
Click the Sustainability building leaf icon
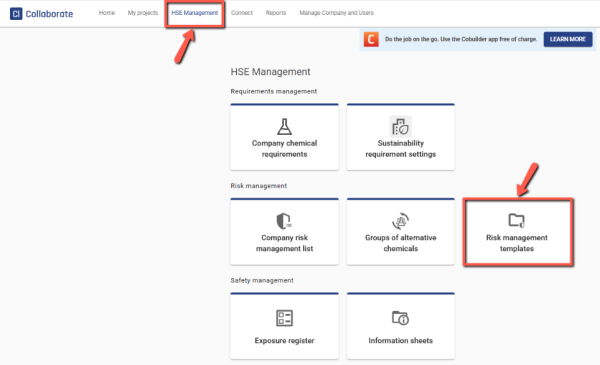coord(401,126)
